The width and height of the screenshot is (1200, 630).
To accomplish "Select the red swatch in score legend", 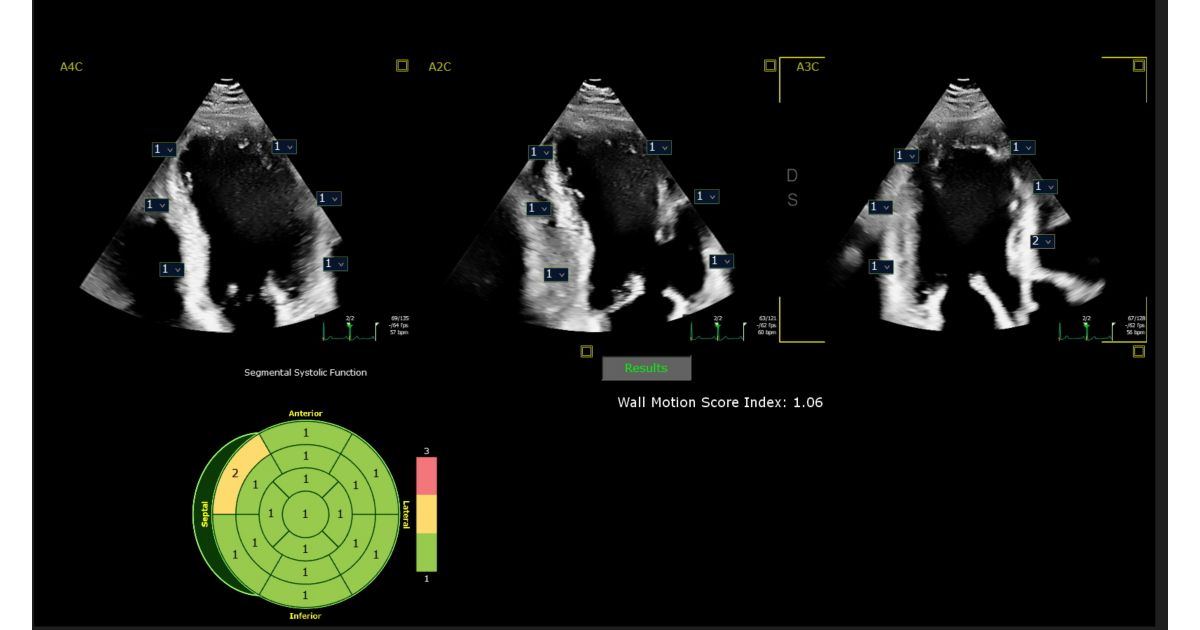I will pos(427,475).
